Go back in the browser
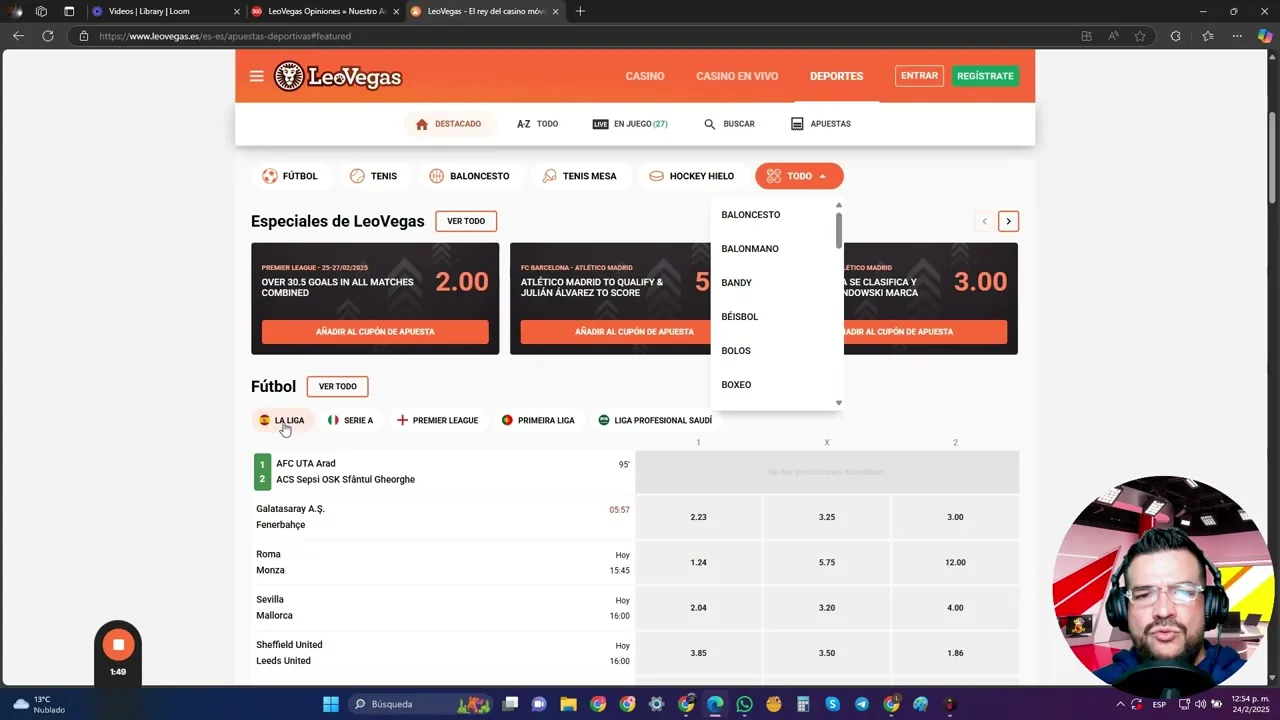 click(x=18, y=36)
